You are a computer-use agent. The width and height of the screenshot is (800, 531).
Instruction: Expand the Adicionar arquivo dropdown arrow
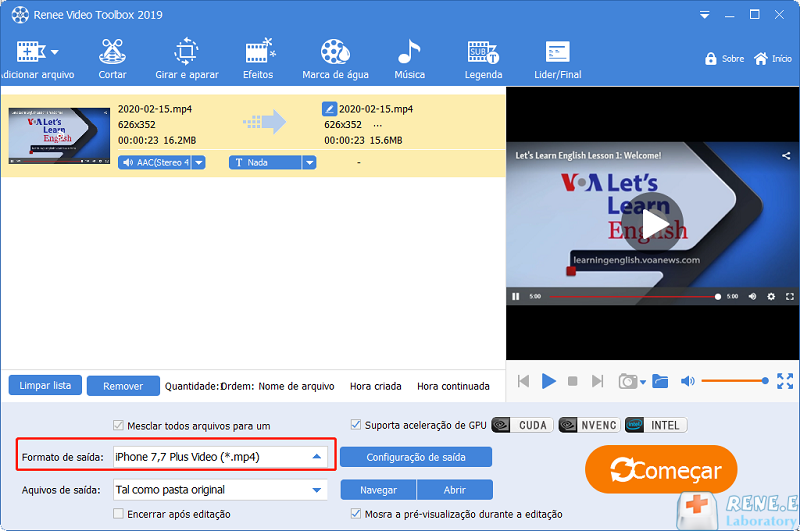[55, 52]
